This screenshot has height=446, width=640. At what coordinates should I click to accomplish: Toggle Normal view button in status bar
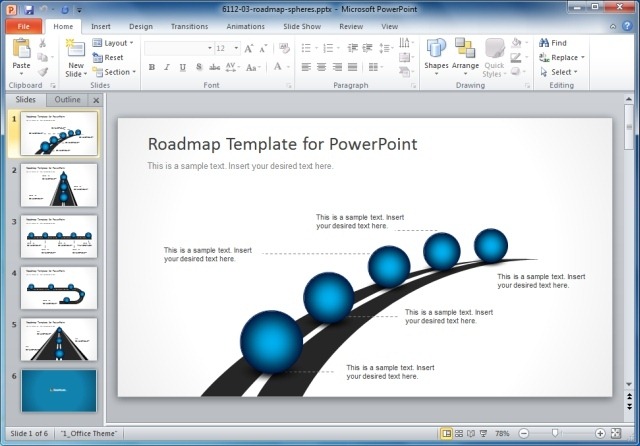(447, 433)
